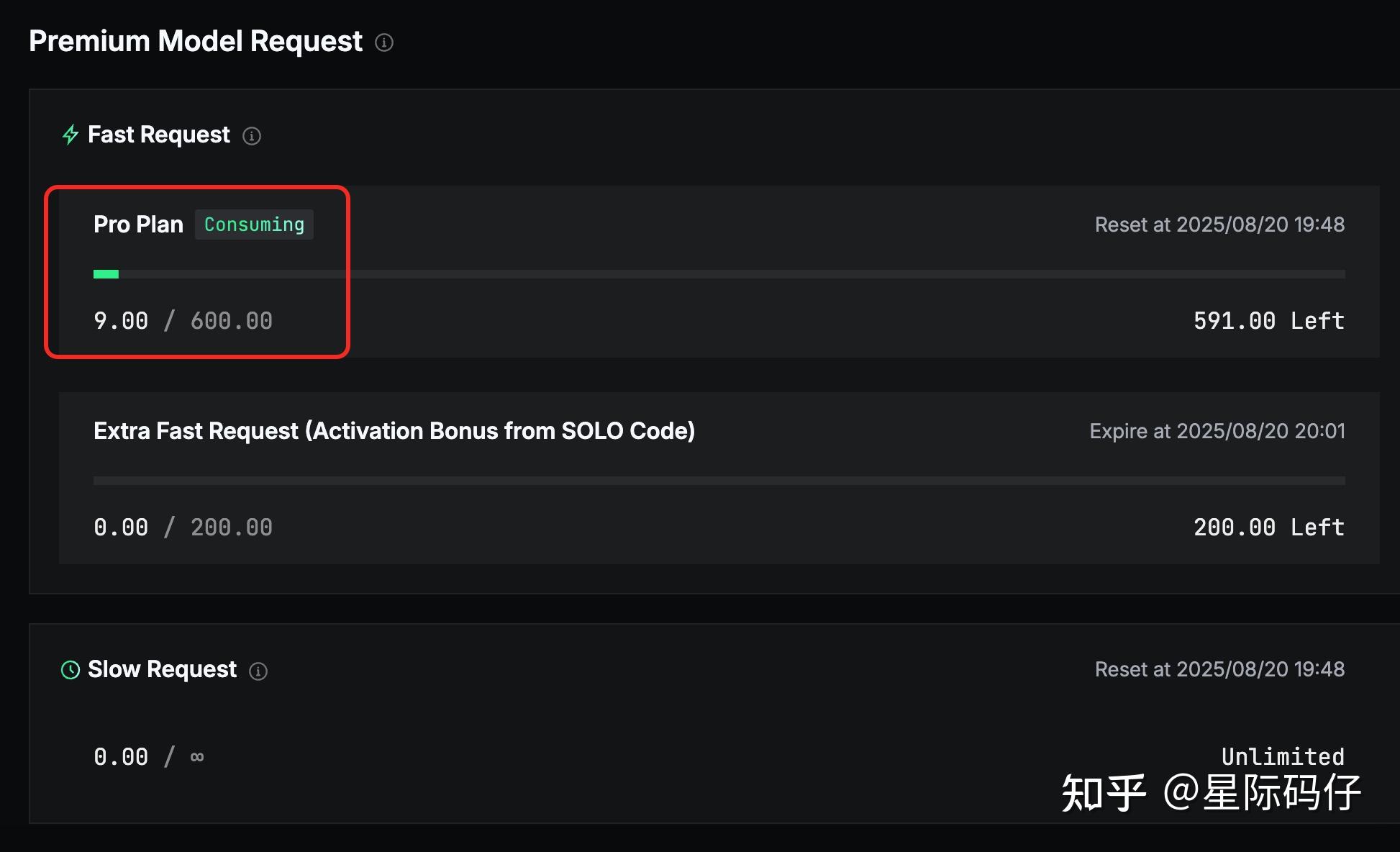
Task: Click the Pro Plan usage progress bar
Action: coord(718,274)
